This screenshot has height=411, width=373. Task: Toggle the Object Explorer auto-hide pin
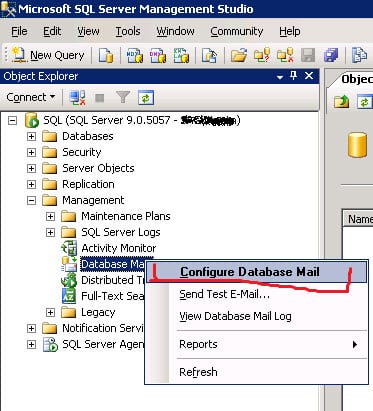pos(294,76)
